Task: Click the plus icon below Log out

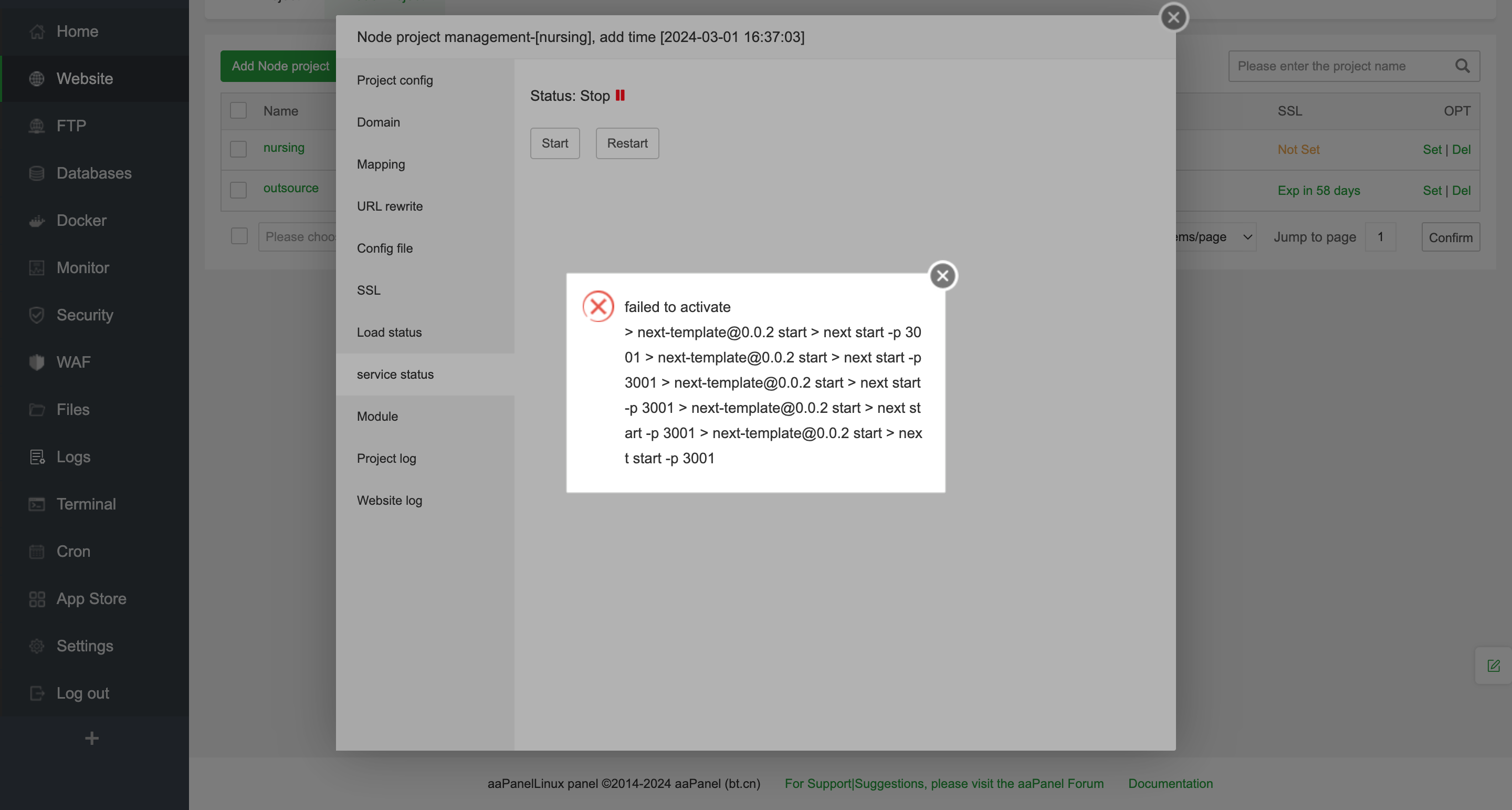Action: (x=91, y=738)
